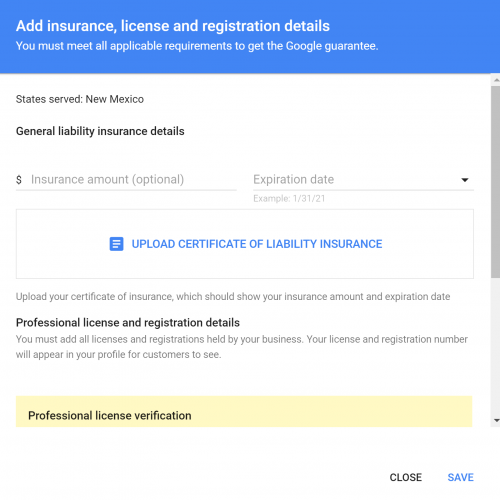Click the document icon beside Upload Certificate
The width and height of the screenshot is (500, 500).
(x=116, y=244)
